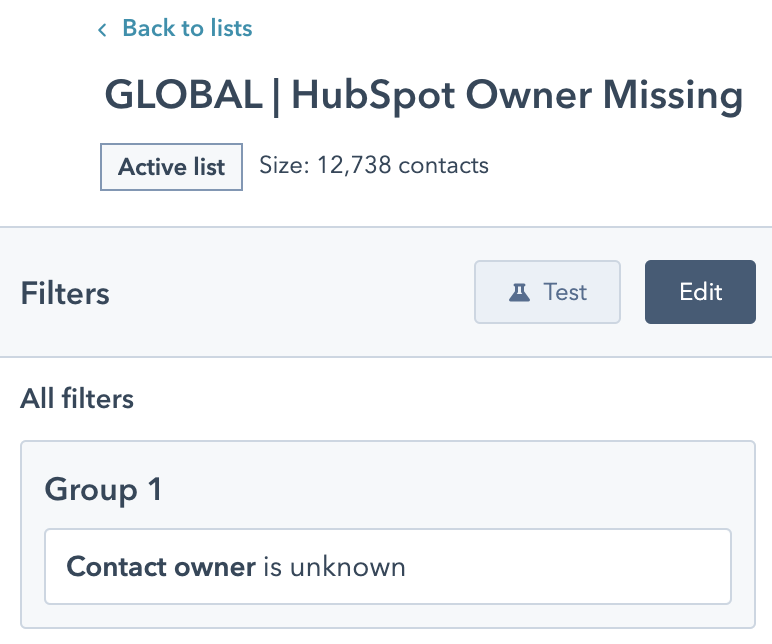
Task: Click the Filters section heading
Action: tap(65, 293)
